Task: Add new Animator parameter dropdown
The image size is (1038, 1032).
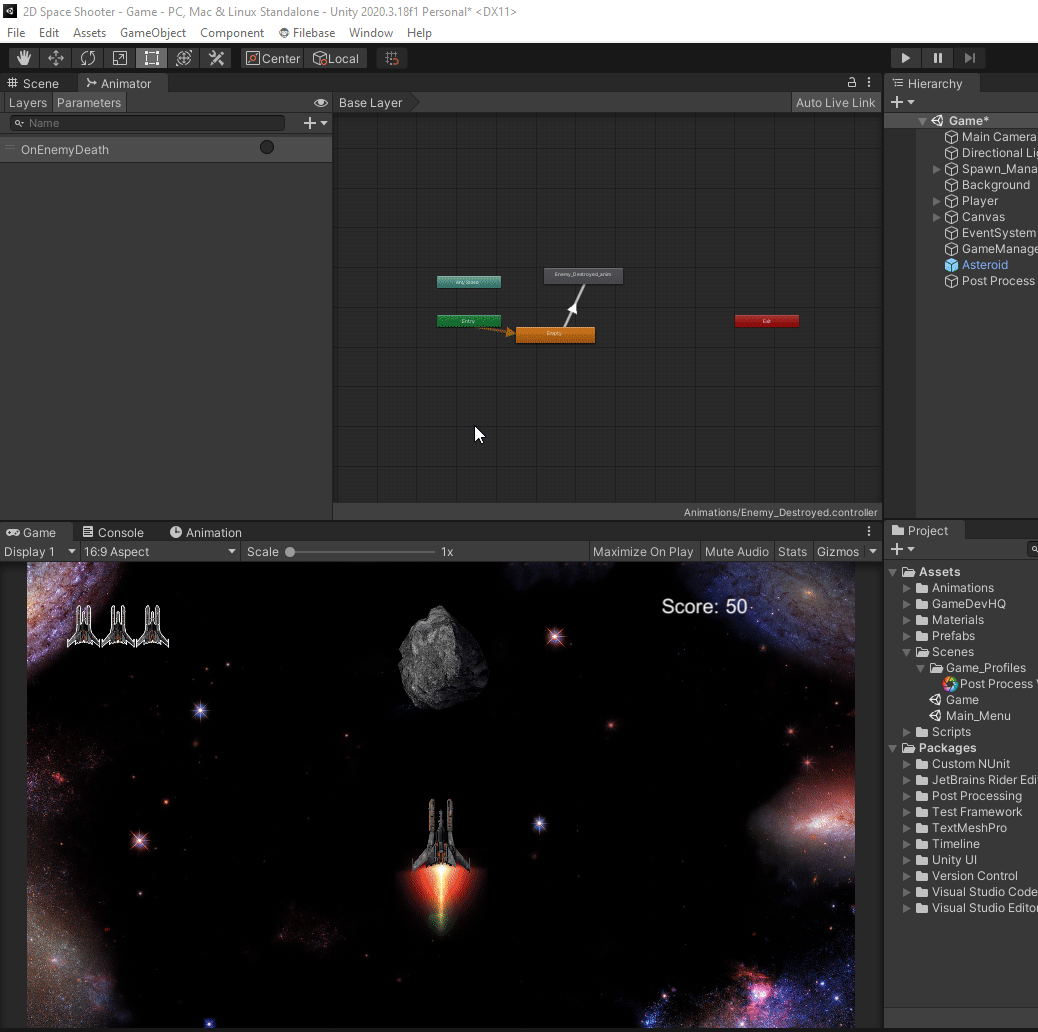Action: tap(315, 123)
